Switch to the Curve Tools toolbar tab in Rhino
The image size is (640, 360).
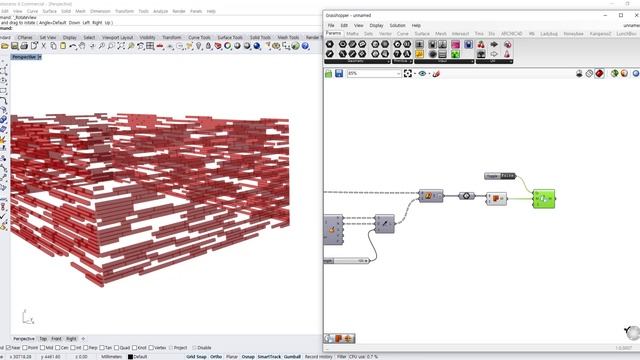(x=199, y=37)
